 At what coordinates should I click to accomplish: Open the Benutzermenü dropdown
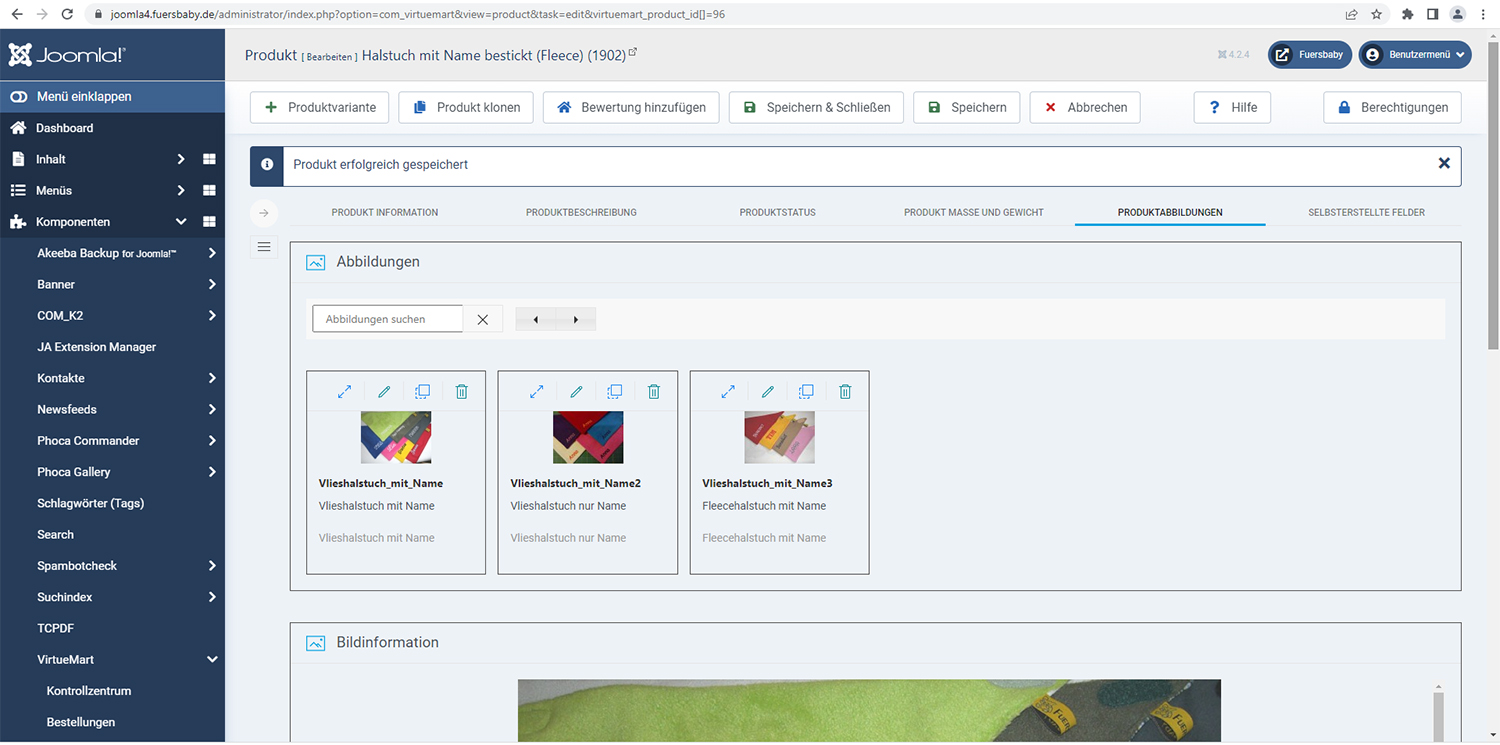tap(1415, 55)
